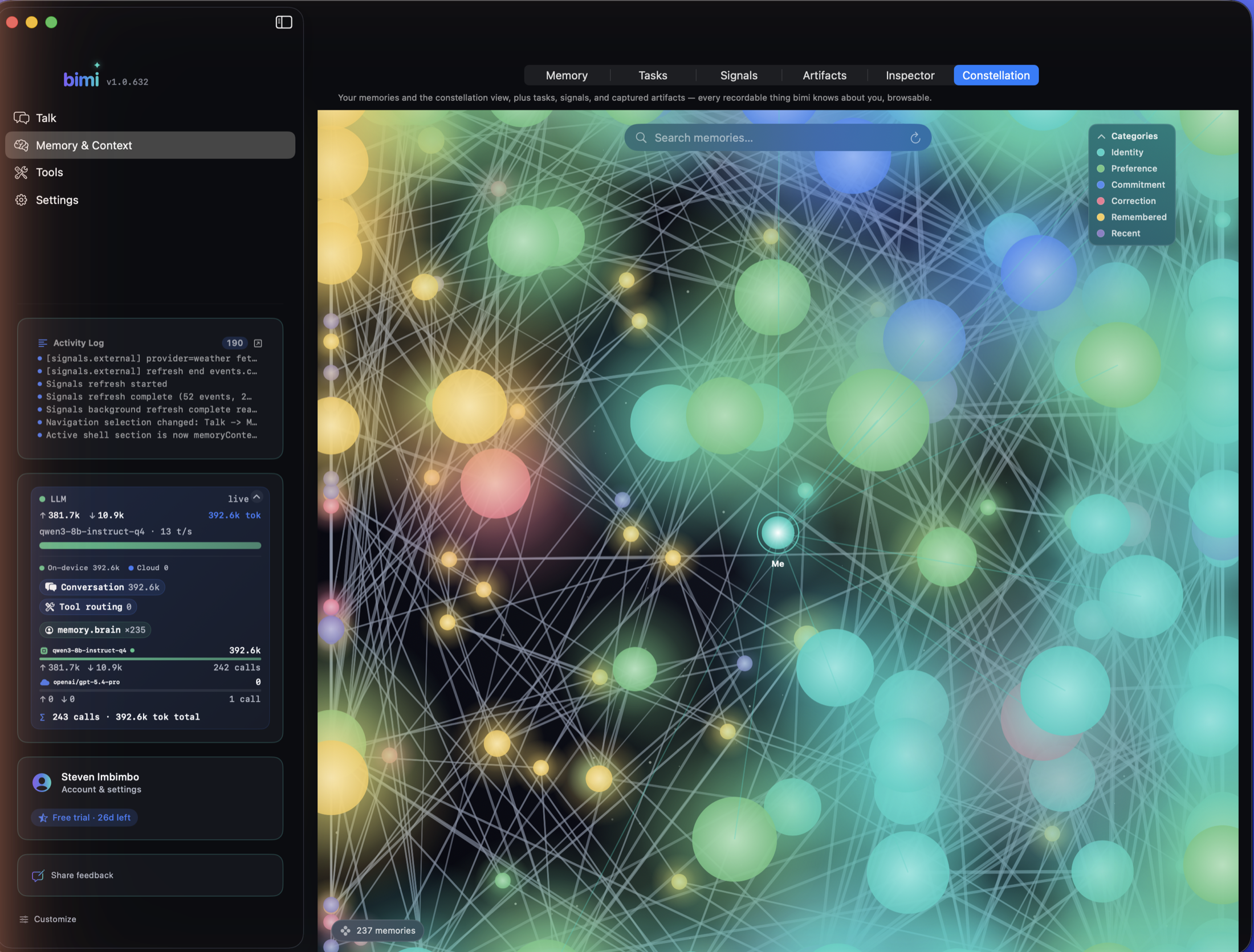Click the memory.brain circular icon
The image size is (1254, 952).
click(49, 630)
